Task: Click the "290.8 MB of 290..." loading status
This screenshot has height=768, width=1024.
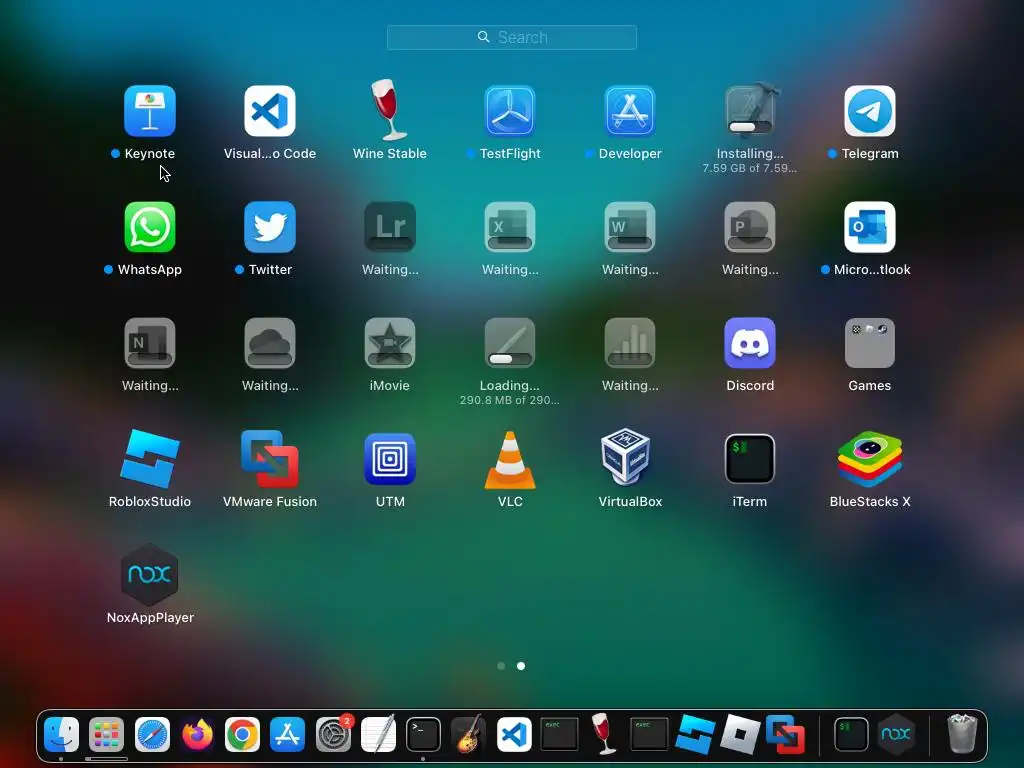Action: pyautogui.click(x=509, y=400)
